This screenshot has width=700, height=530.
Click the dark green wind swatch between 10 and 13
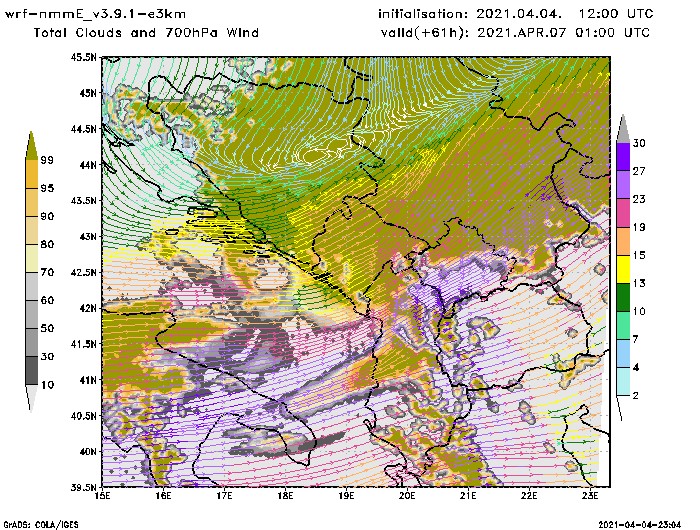(623, 297)
